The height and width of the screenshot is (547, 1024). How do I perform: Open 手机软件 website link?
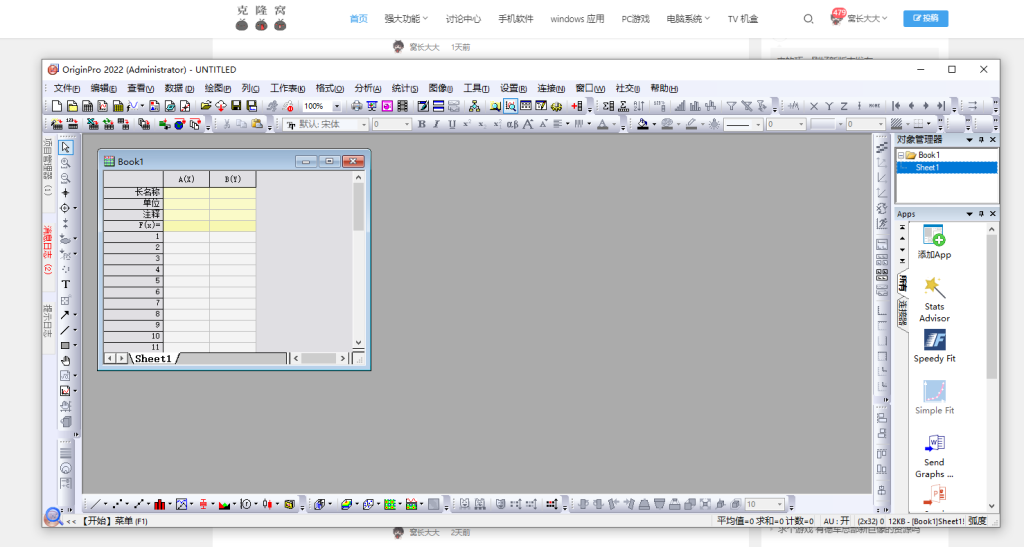[516, 19]
